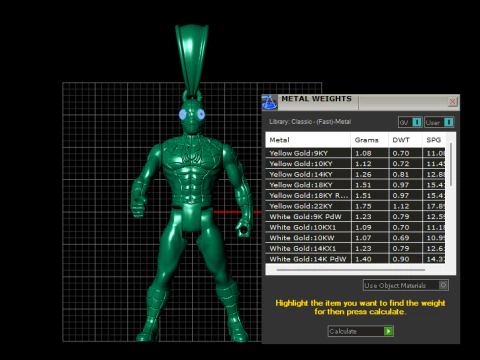Click the metal list horizontal scrollbar
Viewport: 480px width, 360px height.
coord(351,270)
